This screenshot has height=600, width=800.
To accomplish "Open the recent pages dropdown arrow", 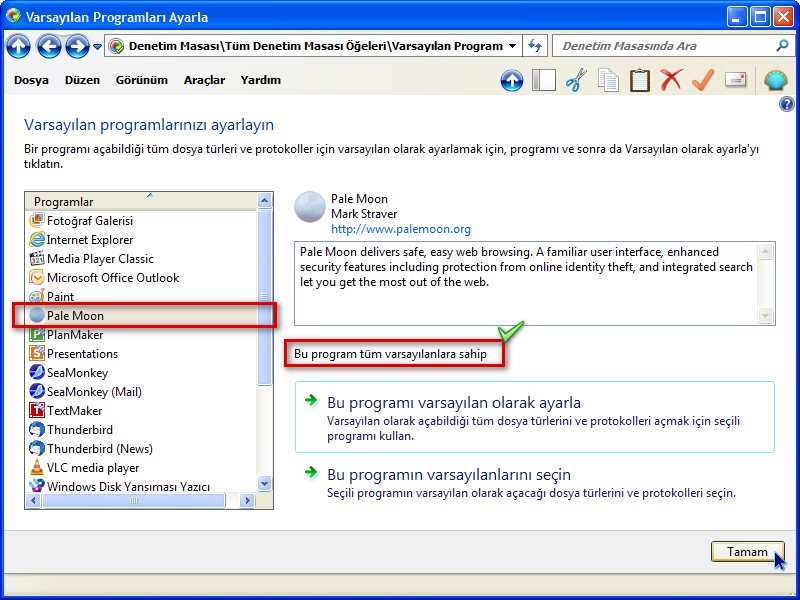I will (x=97, y=47).
